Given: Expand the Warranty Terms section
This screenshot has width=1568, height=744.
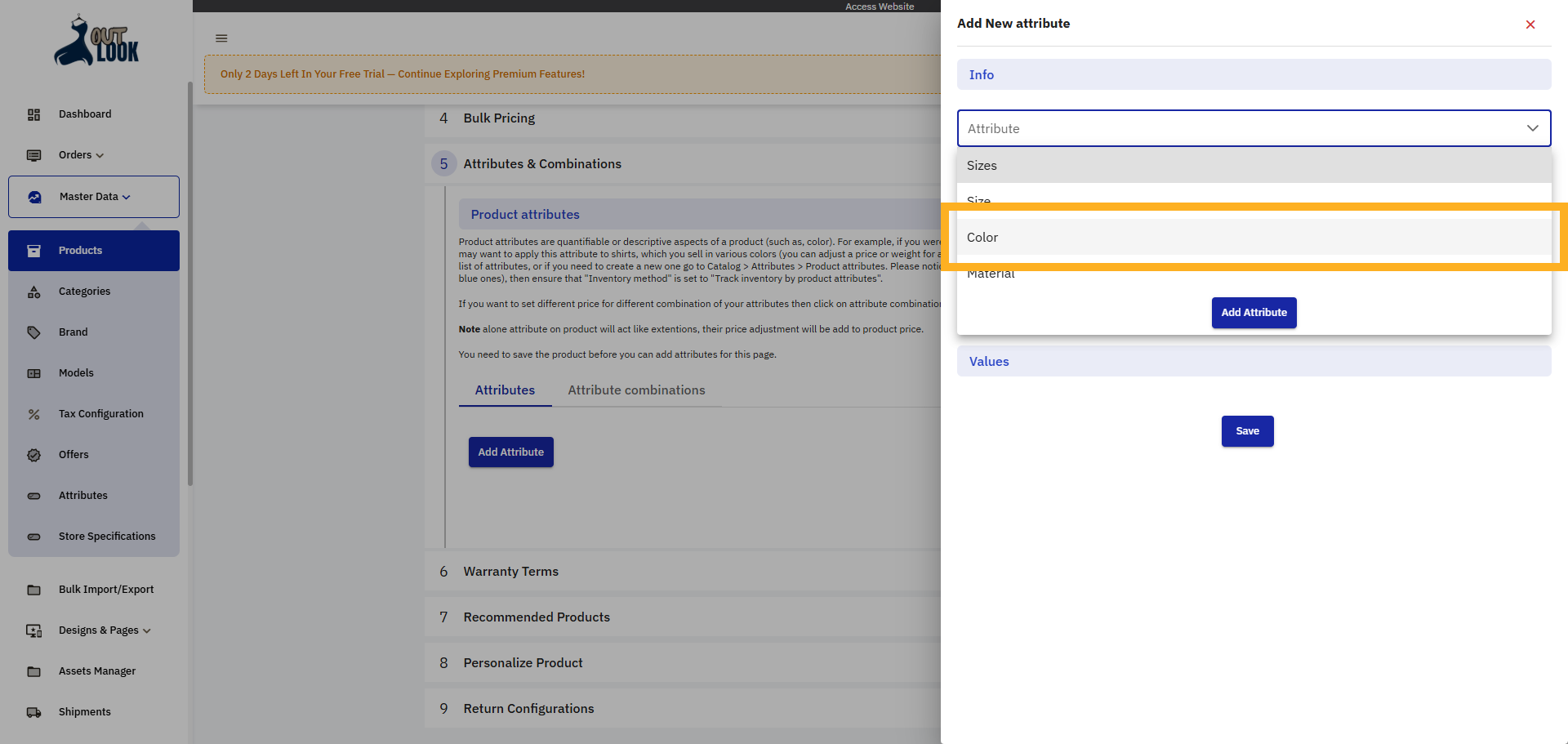Looking at the screenshot, I should click(511, 572).
